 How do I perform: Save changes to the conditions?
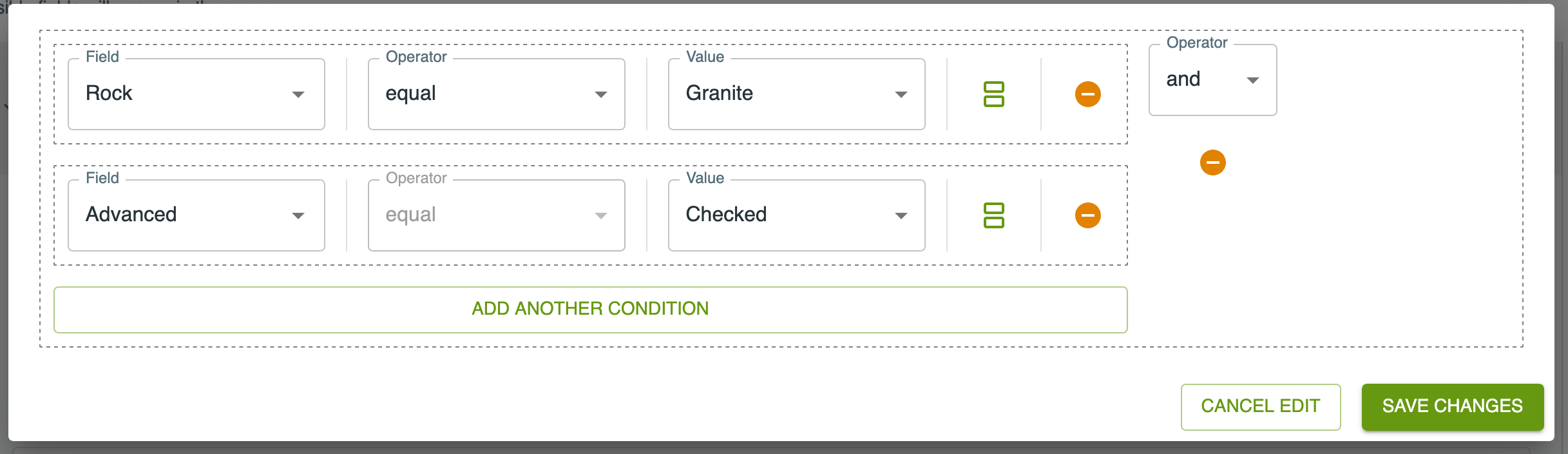pos(1452,406)
